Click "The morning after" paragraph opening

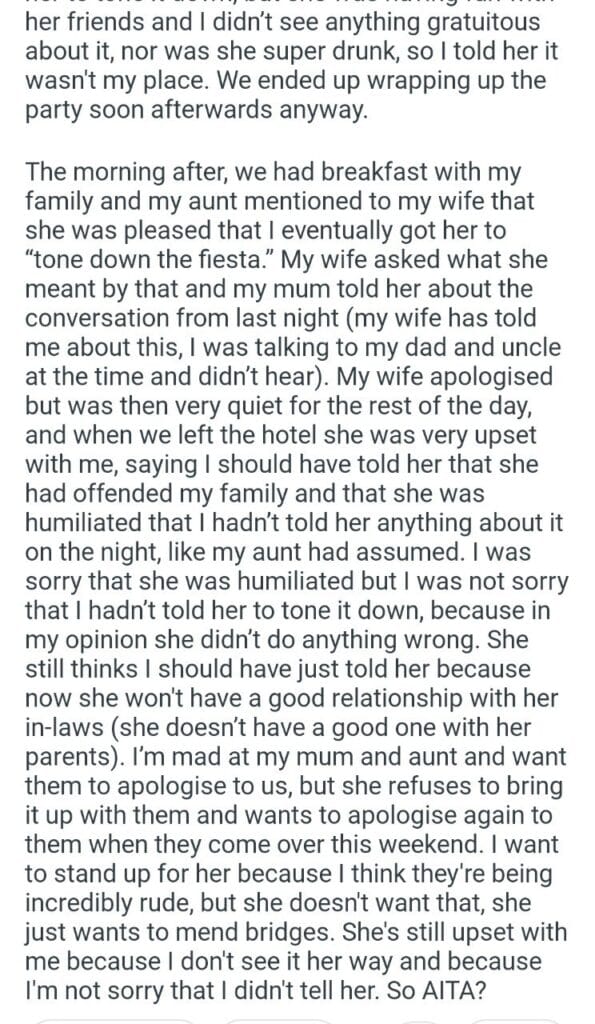[x=126, y=172]
